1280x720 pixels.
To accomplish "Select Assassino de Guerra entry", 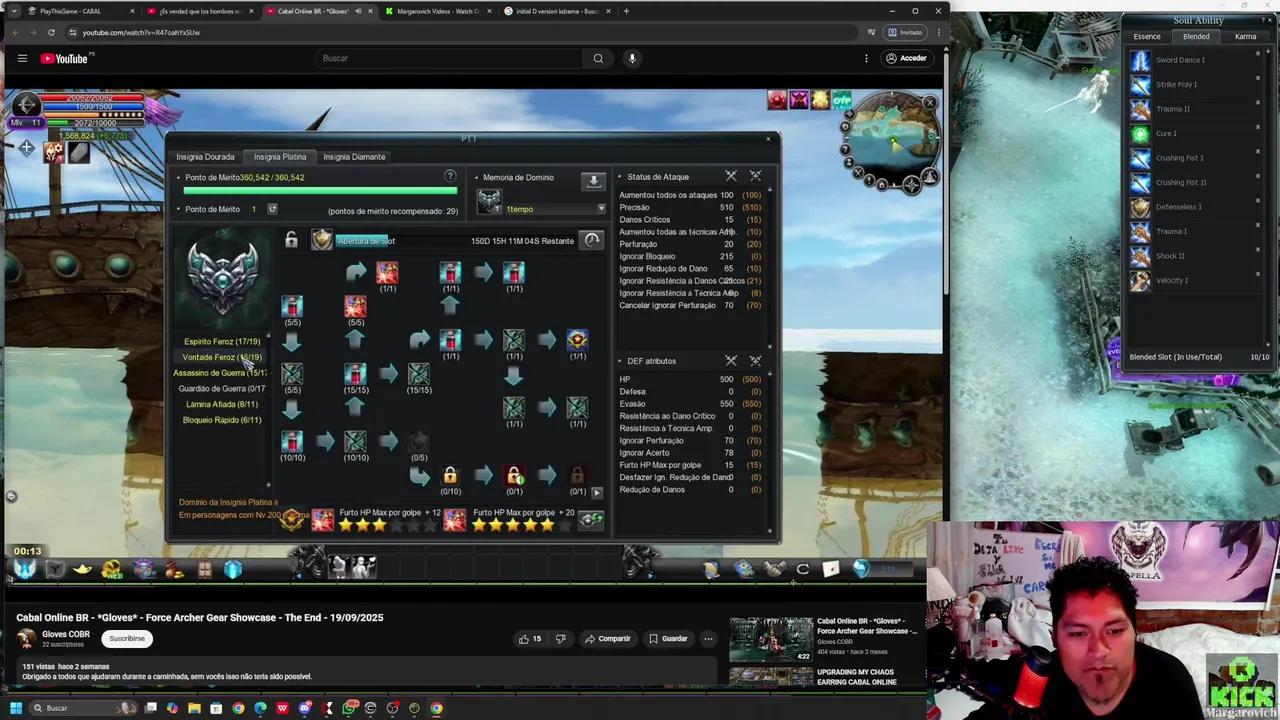I will [220, 373].
